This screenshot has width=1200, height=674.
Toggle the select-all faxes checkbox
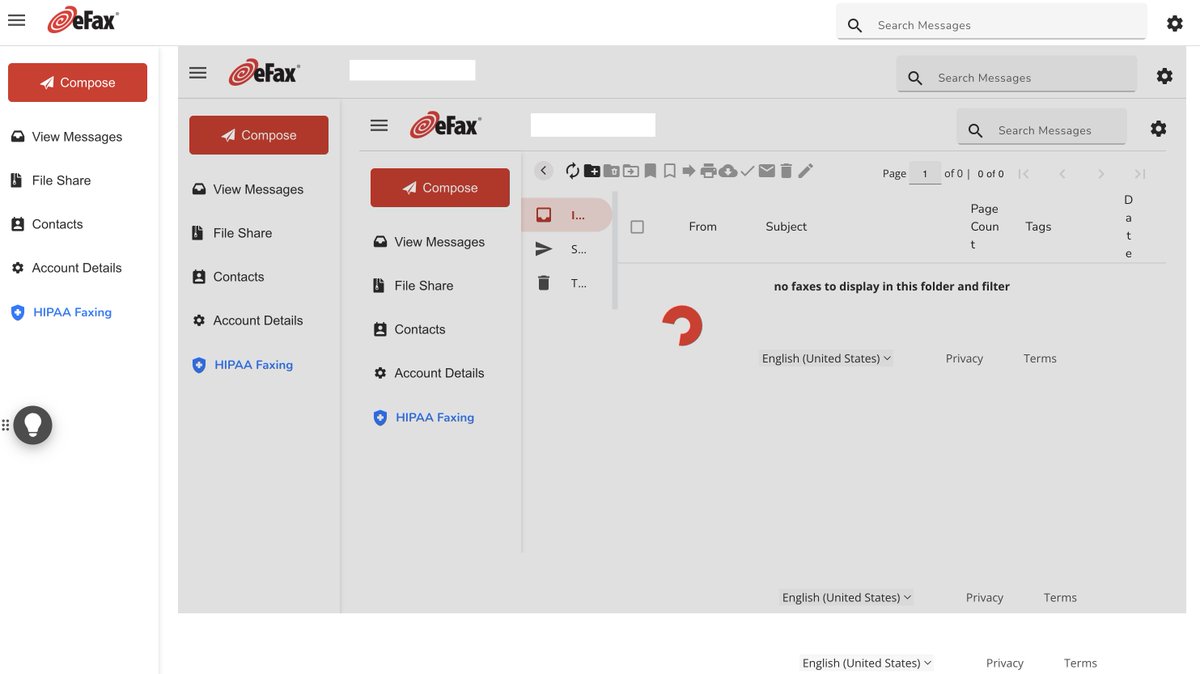point(637,227)
